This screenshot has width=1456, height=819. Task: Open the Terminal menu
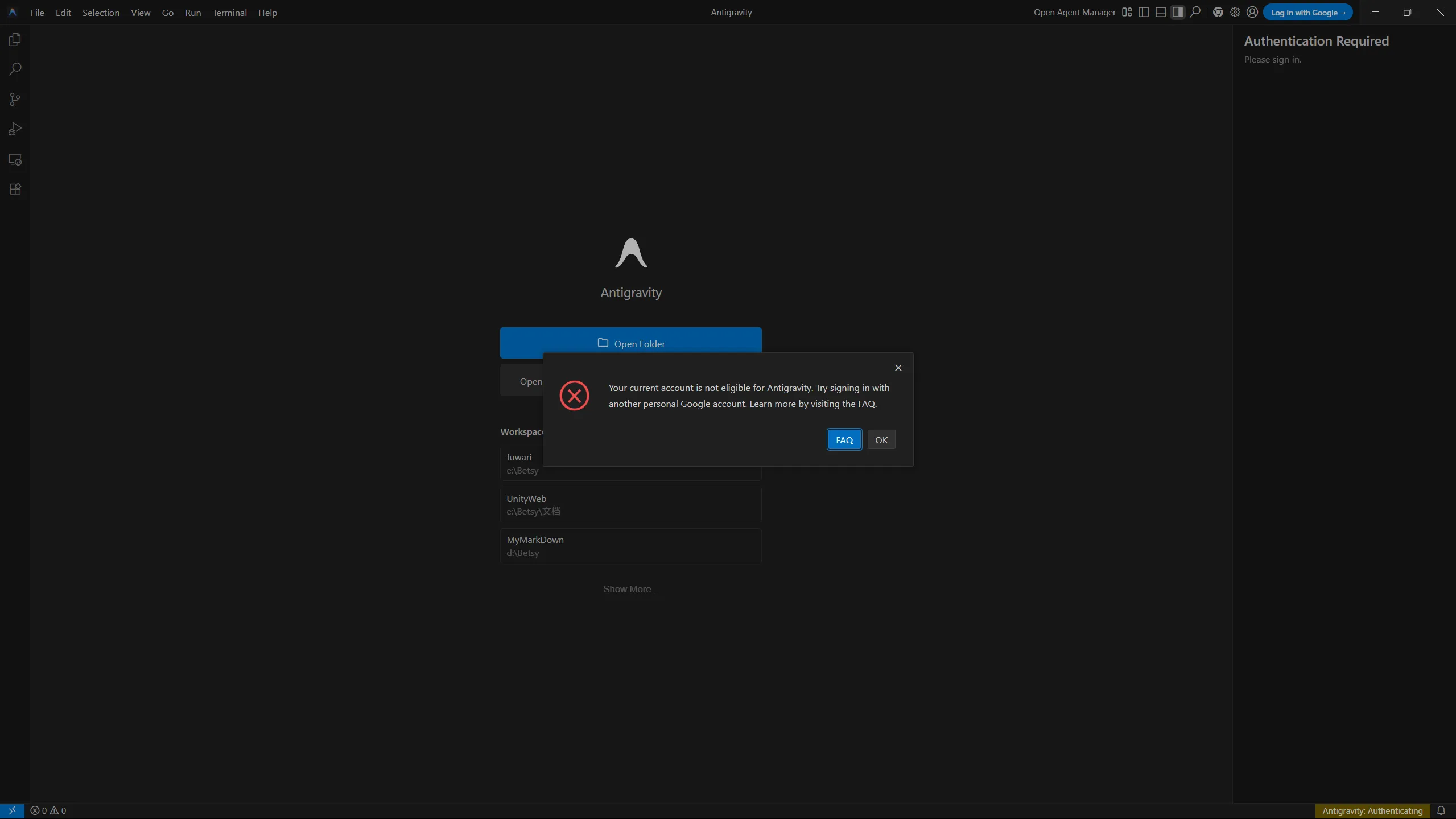[229, 13]
